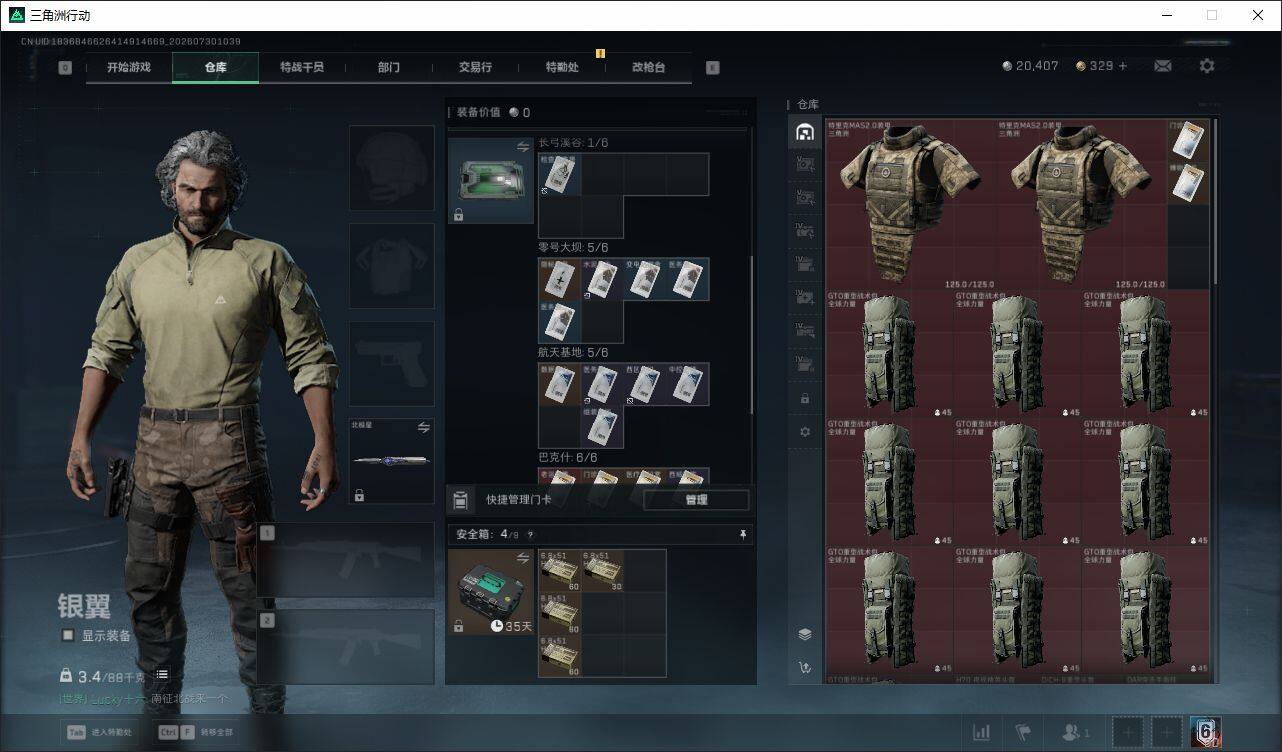This screenshot has height=752, width=1282.
Task: Click the 航天基地: 5/6 heading
Action: (573, 352)
